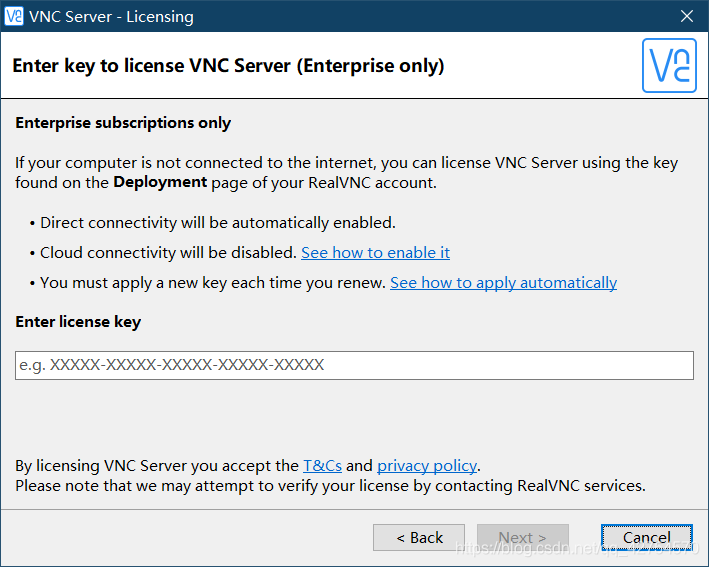Open 'See how to apply automatically' link
Viewport: 709px width, 567px height.
coord(503,283)
